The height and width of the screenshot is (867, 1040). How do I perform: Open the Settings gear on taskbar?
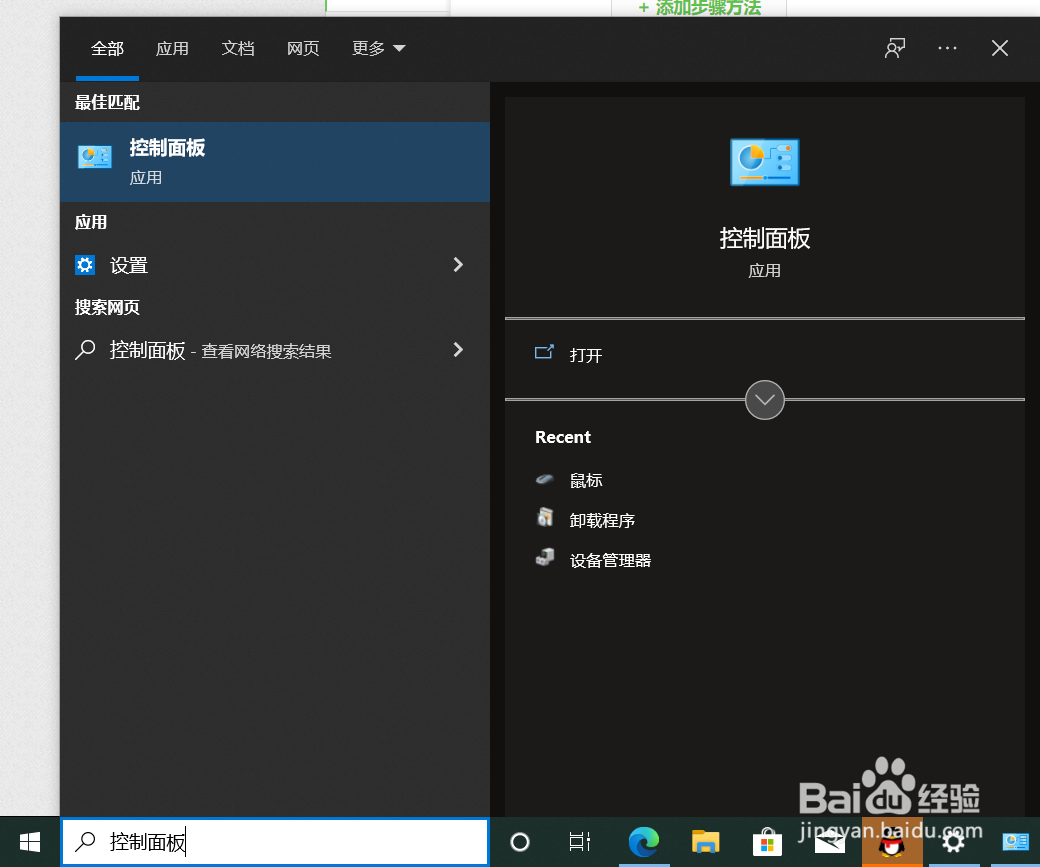coord(954,842)
